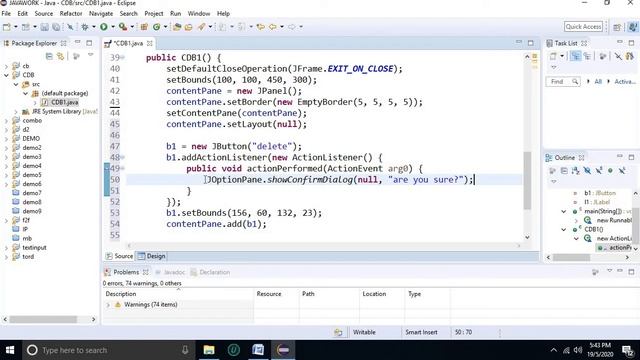
Task: Toggle Link with Editor in Package Explorer
Action: 60,56
